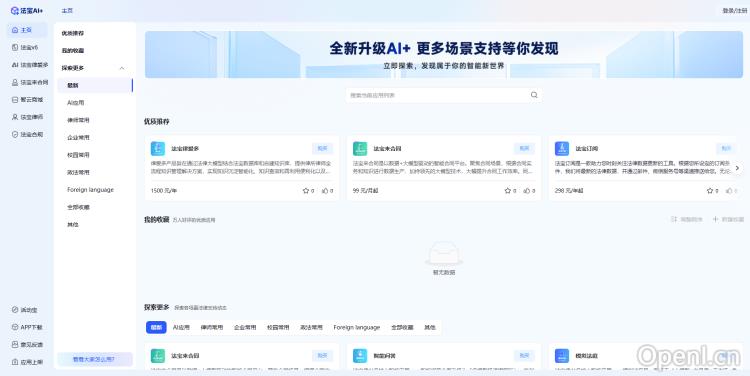
Task: Click the 看看大家怎么用? button
Action: [95, 359]
